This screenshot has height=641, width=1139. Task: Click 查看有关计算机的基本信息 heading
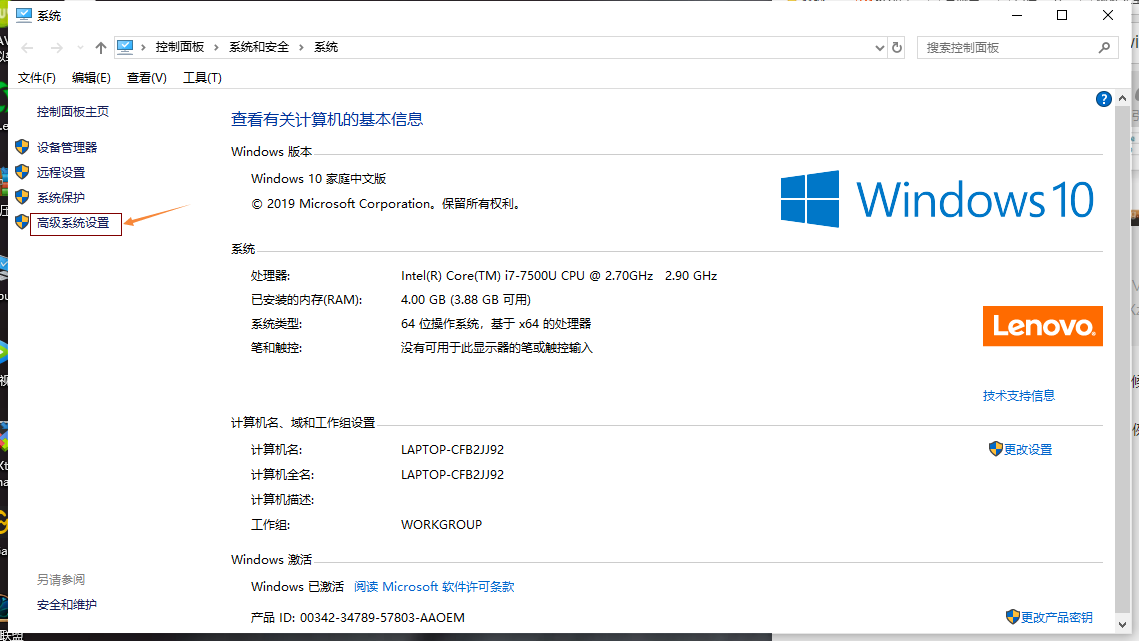(327, 120)
